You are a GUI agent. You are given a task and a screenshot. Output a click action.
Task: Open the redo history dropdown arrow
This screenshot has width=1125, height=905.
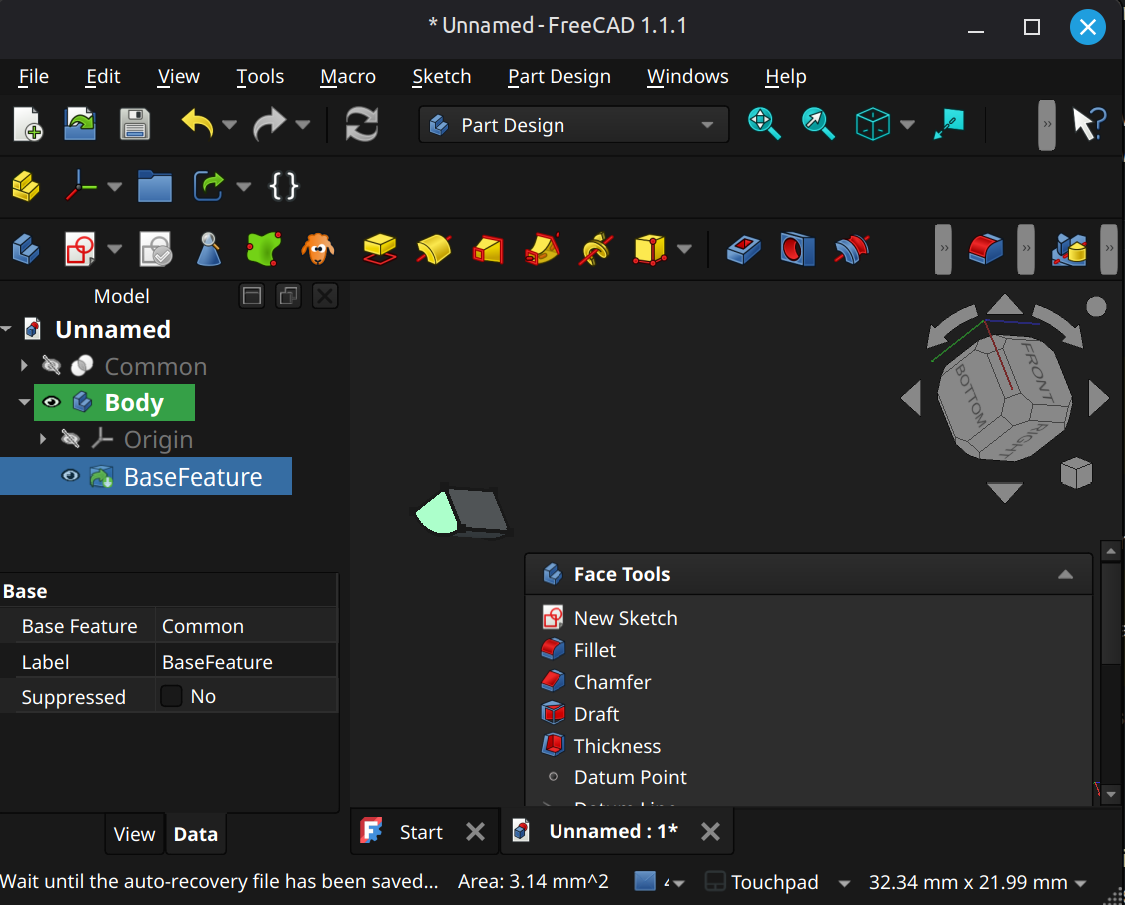pos(303,125)
